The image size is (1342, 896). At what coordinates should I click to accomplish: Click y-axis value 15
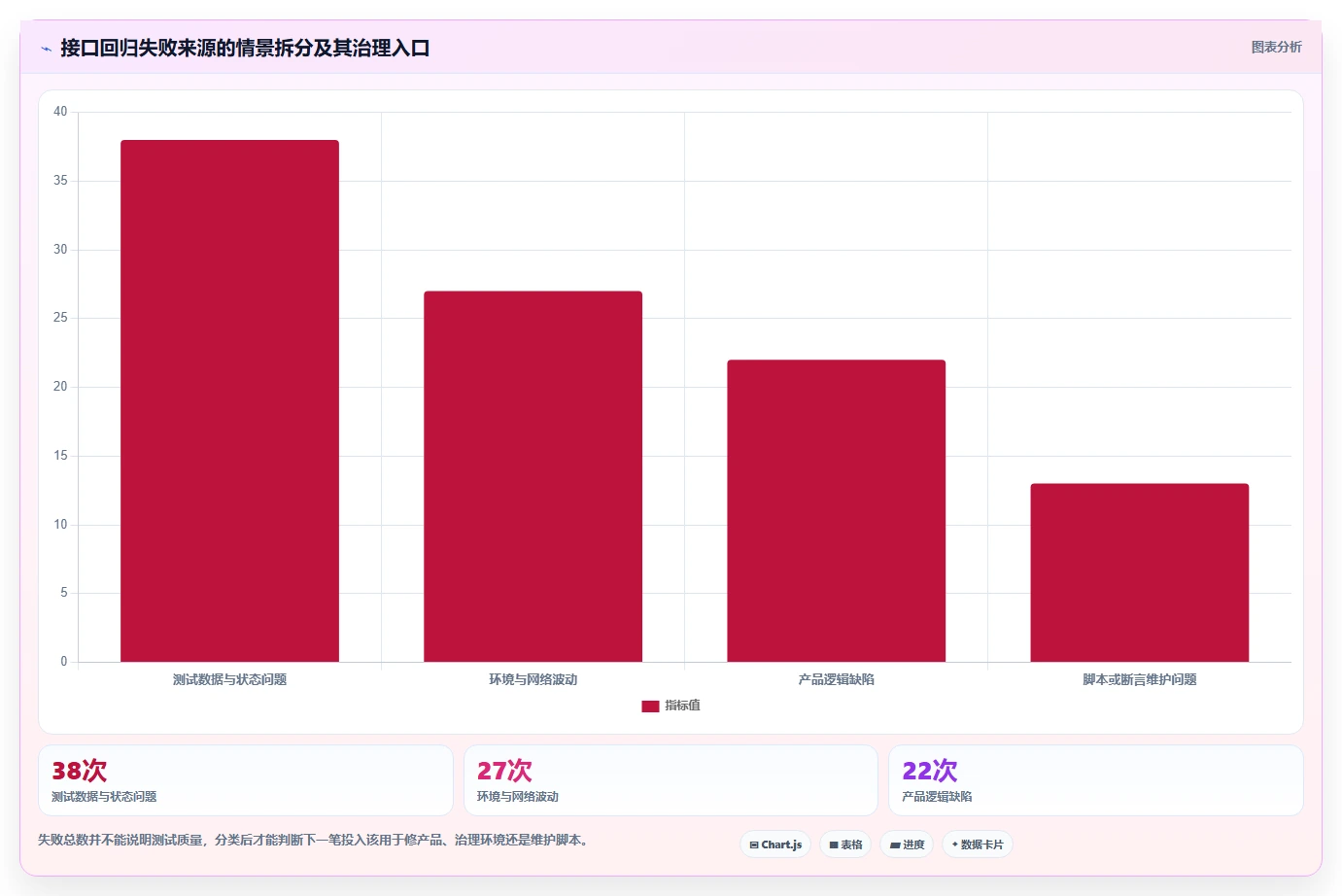click(60, 456)
